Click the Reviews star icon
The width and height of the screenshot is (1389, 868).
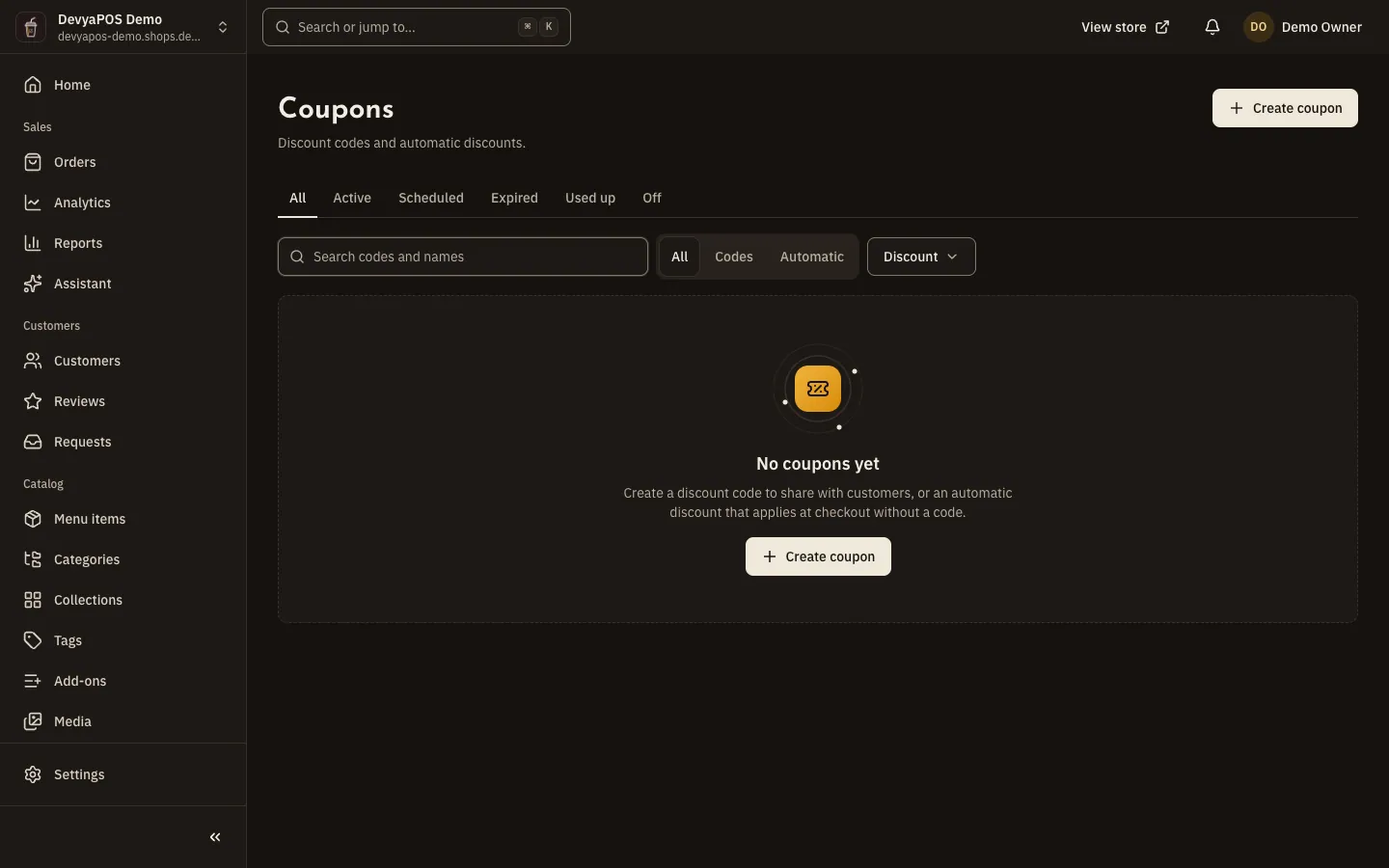click(33, 401)
